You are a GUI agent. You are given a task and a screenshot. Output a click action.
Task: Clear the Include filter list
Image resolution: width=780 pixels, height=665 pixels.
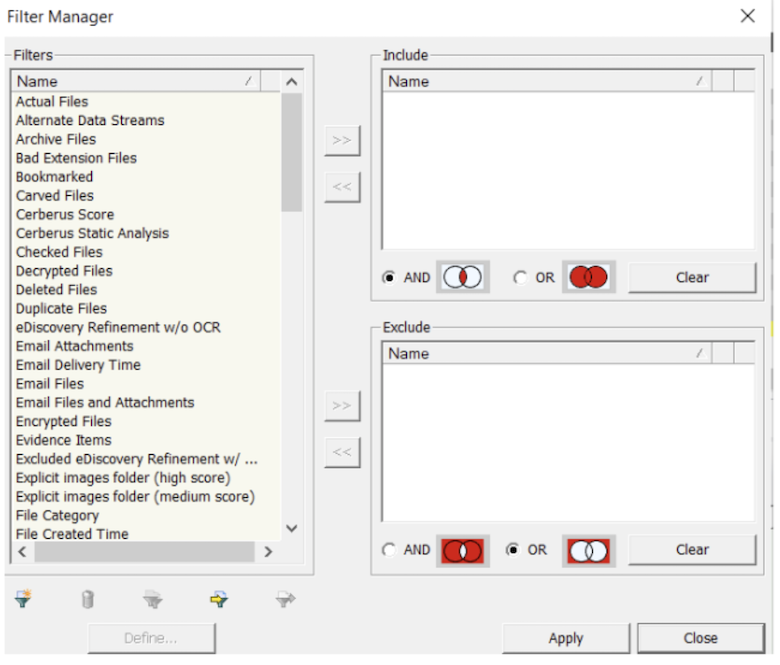(692, 277)
